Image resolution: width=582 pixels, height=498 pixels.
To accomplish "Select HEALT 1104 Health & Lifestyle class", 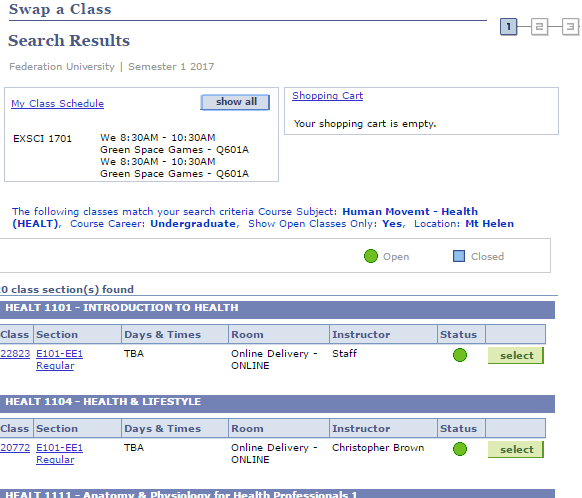I will point(516,449).
